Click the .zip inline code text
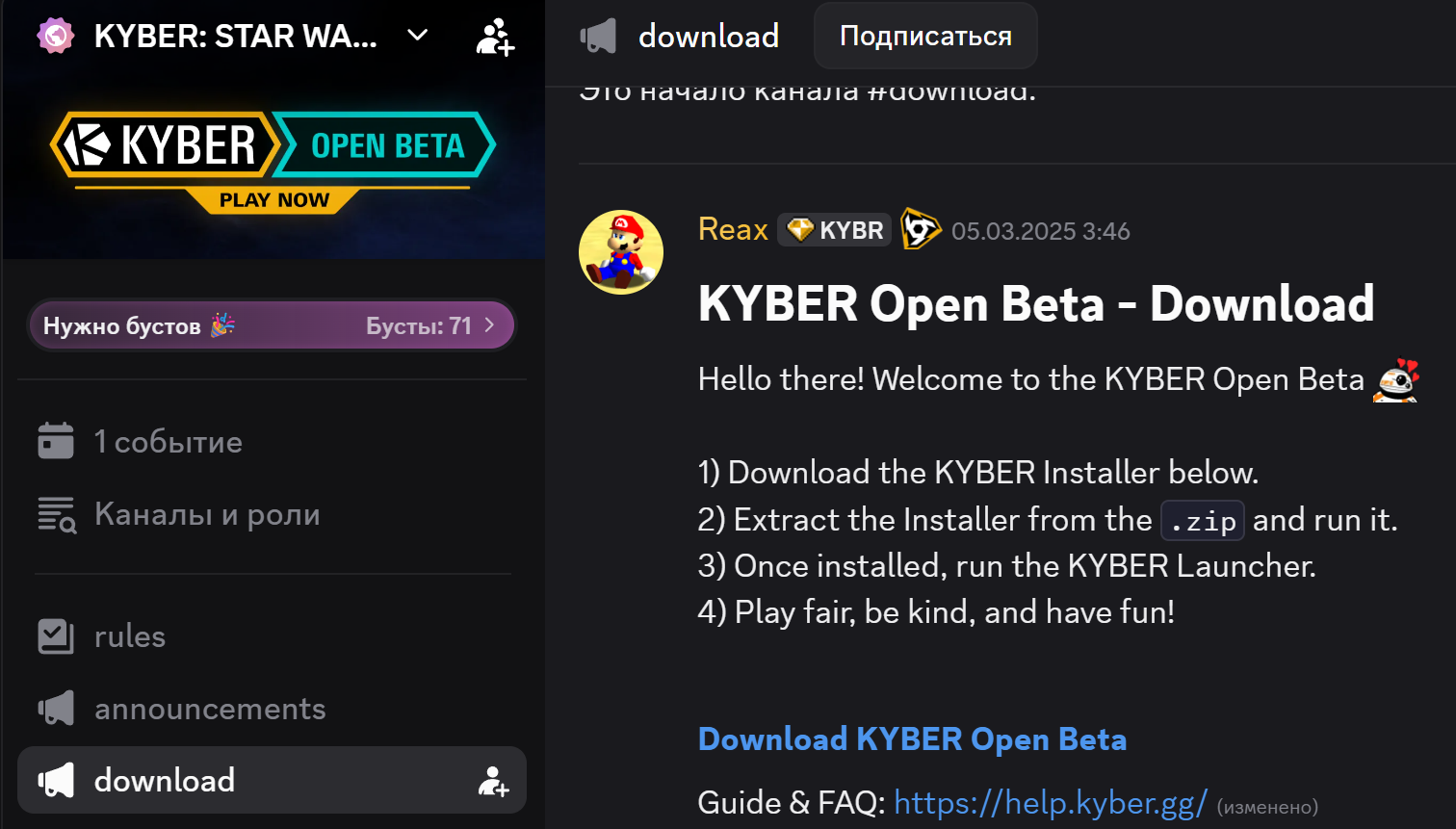This screenshot has width=1456, height=829. point(1203,521)
